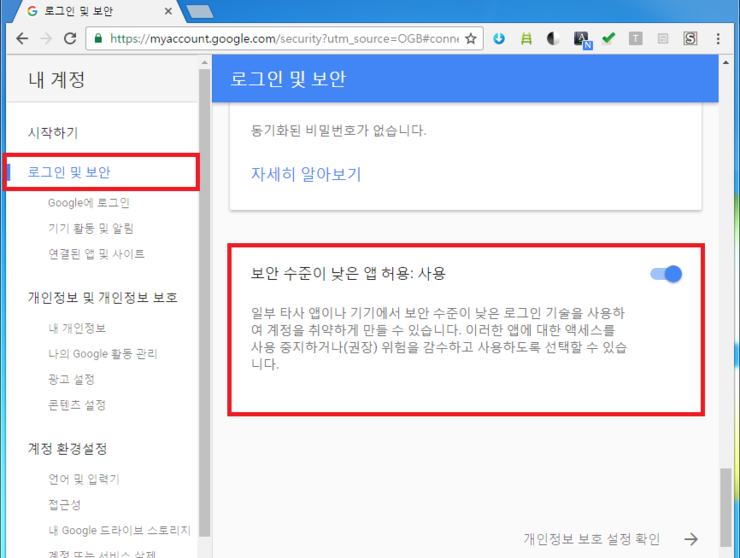This screenshot has height=558, width=740.
Task: Click the main page scrollbar thumb
Action: [x=726, y=507]
